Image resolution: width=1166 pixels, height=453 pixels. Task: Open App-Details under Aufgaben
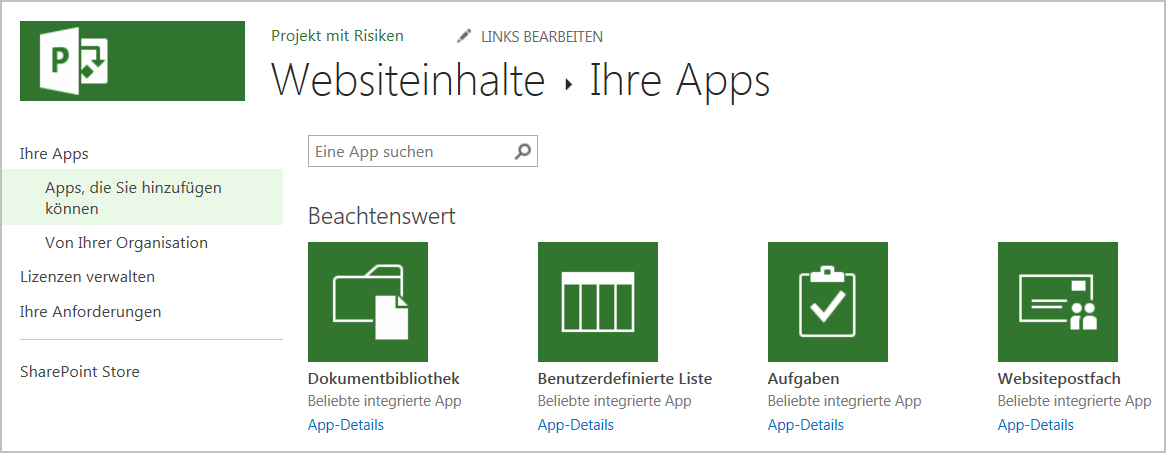[x=806, y=425]
